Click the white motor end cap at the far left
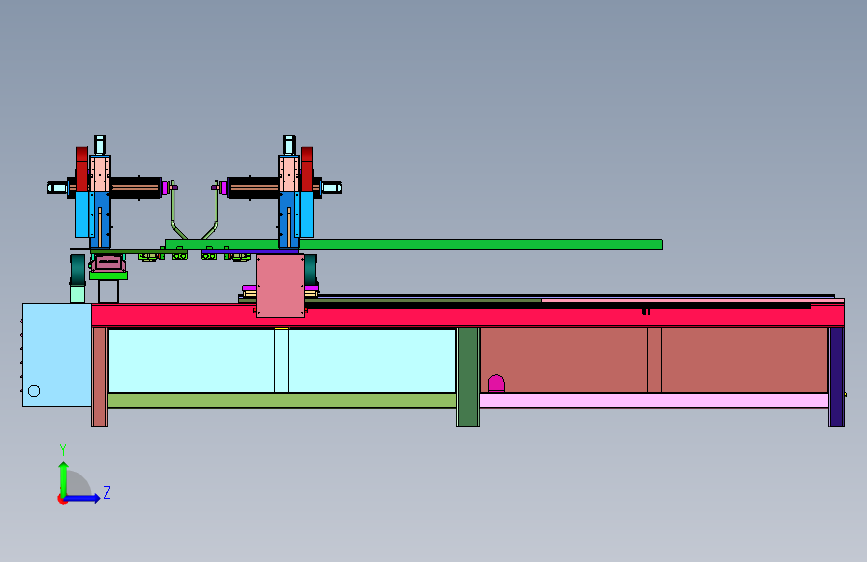This screenshot has height=562, width=867. [57, 188]
